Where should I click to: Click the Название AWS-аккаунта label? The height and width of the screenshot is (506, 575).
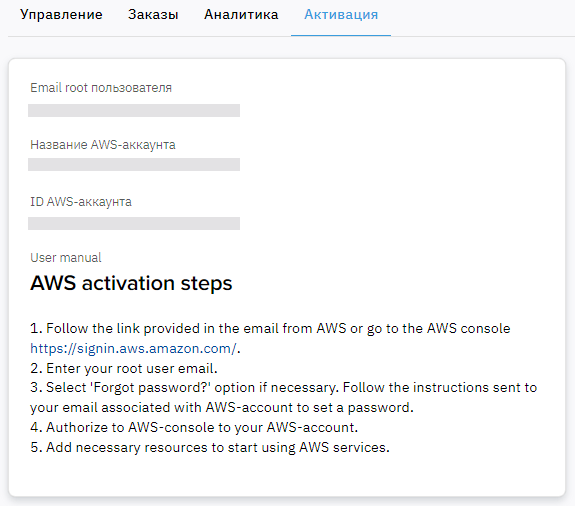click(x=103, y=145)
